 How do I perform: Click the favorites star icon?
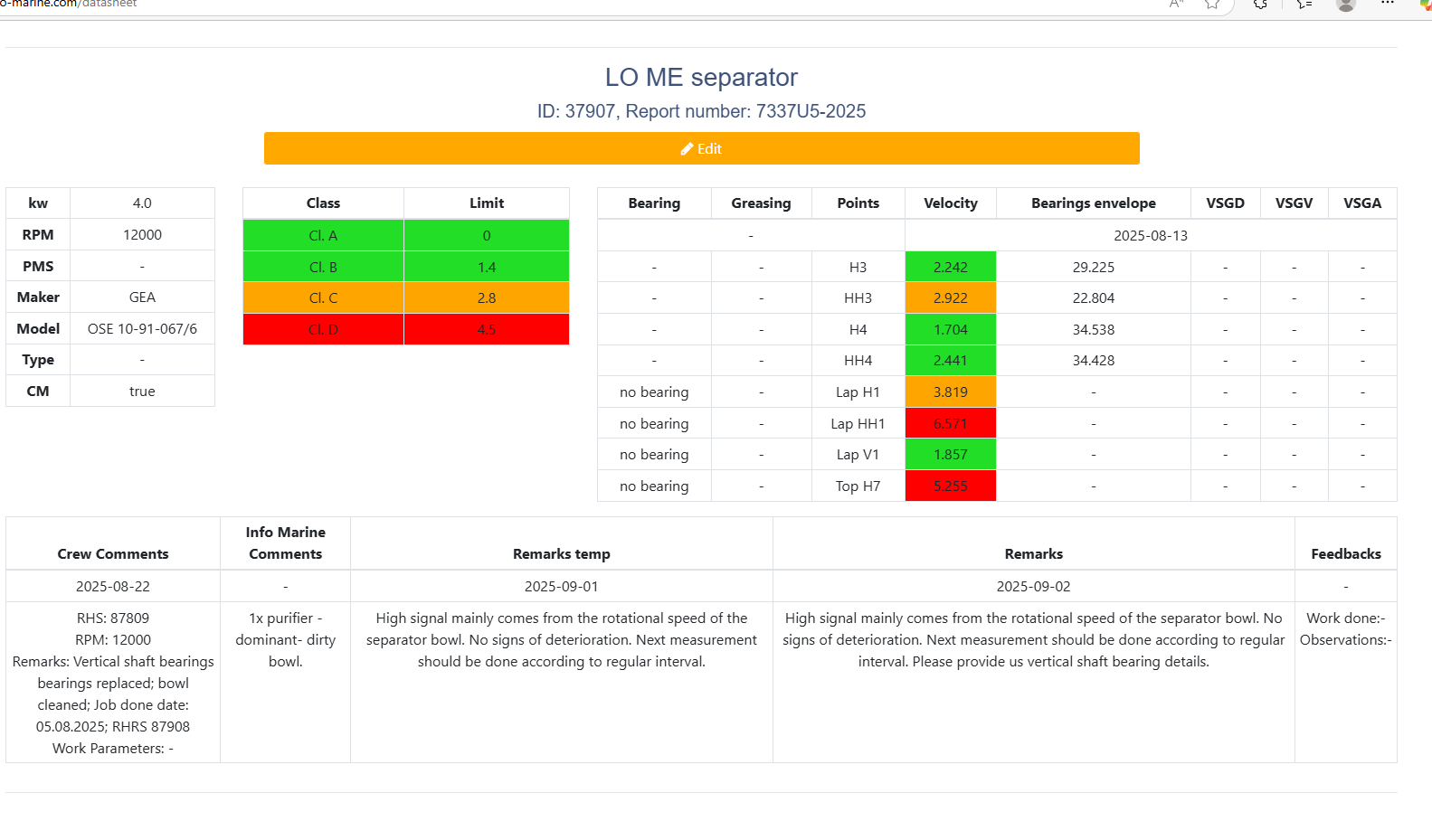click(x=1212, y=5)
